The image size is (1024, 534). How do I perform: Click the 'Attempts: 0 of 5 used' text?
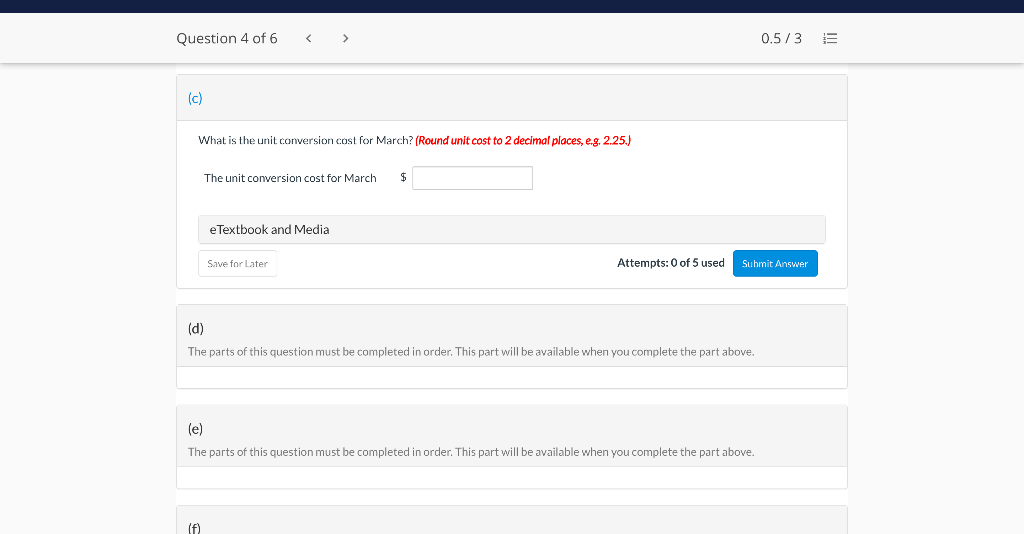(671, 263)
